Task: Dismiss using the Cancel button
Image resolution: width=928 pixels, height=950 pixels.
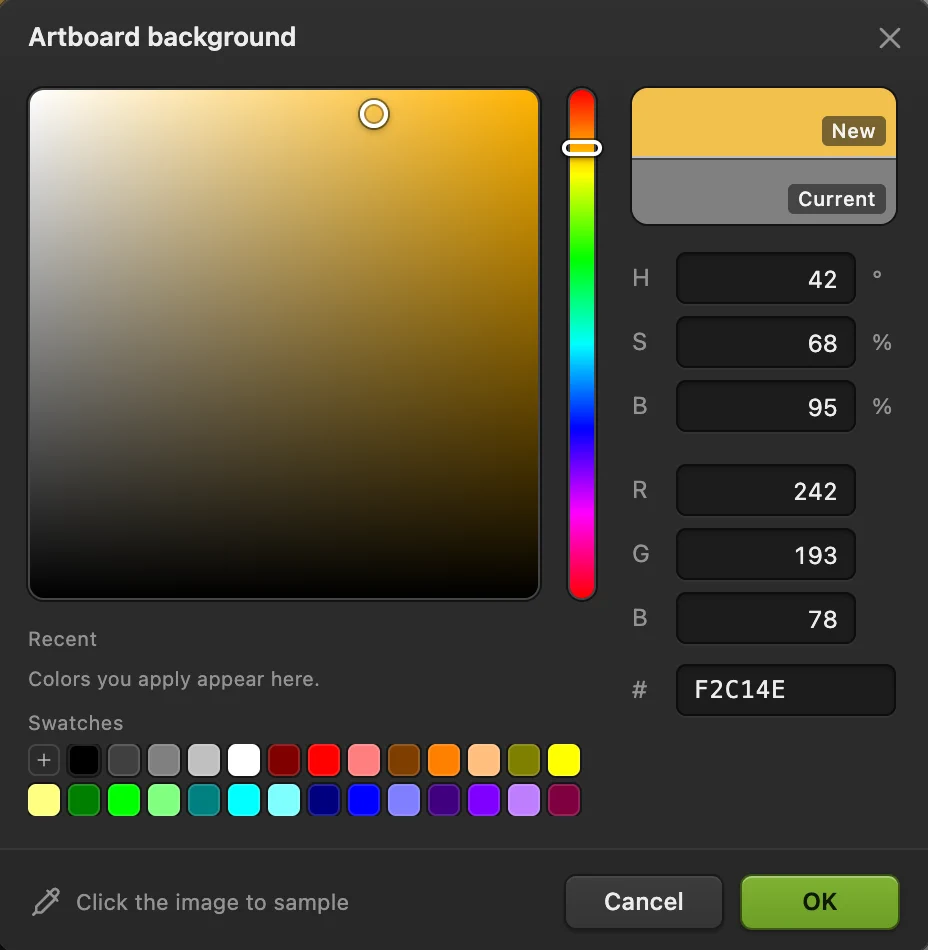Action: click(644, 902)
